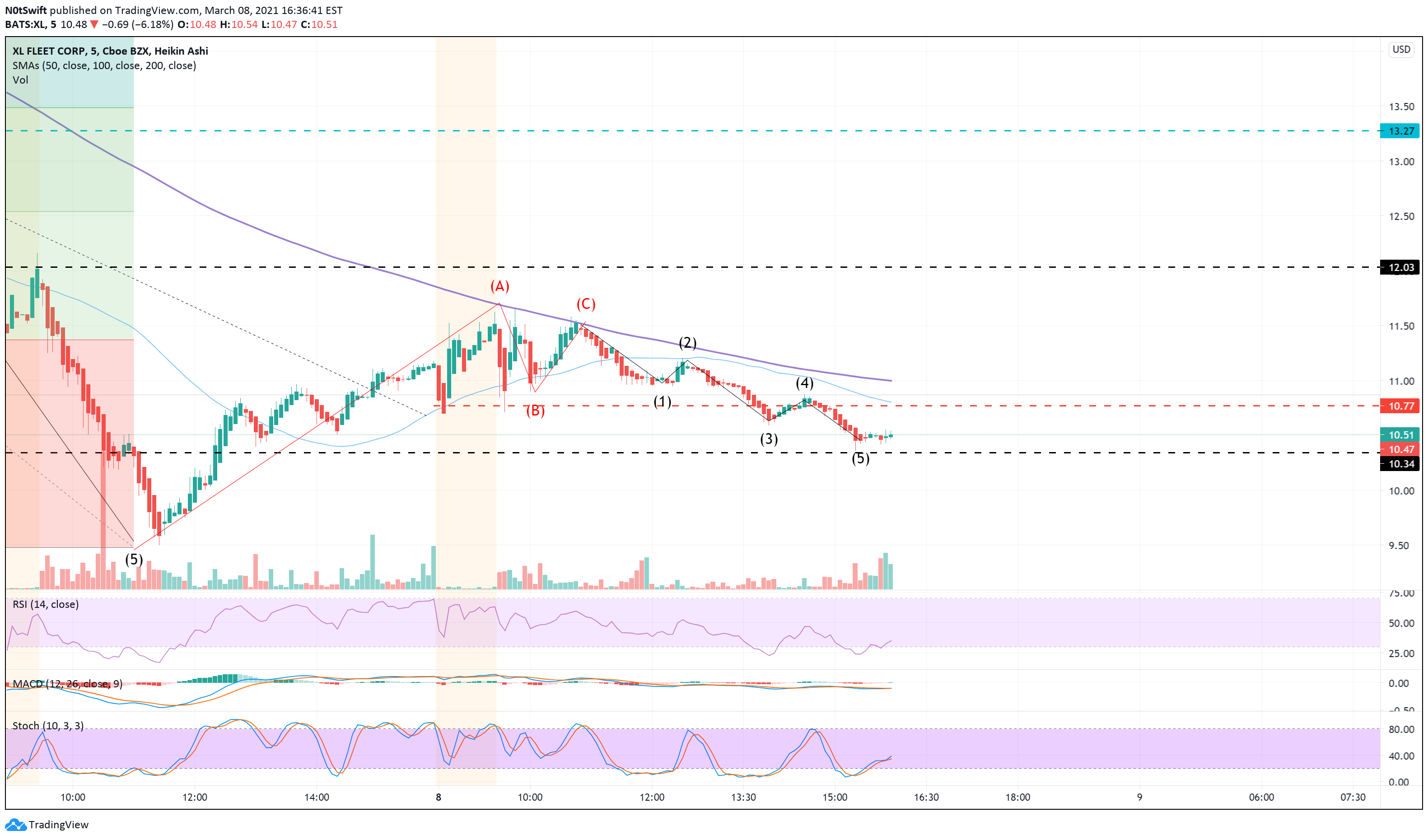Click the 07:30 time axis label

[x=1353, y=798]
